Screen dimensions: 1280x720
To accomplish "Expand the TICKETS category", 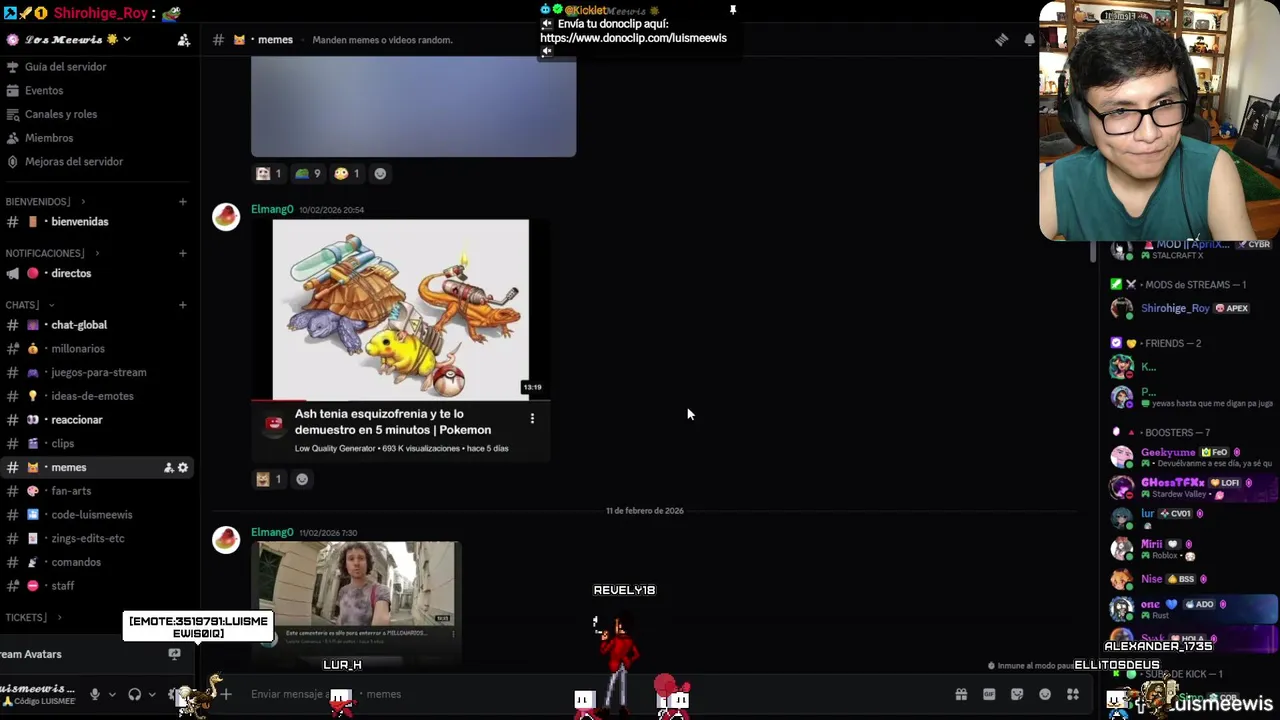I will coord(33,618).
